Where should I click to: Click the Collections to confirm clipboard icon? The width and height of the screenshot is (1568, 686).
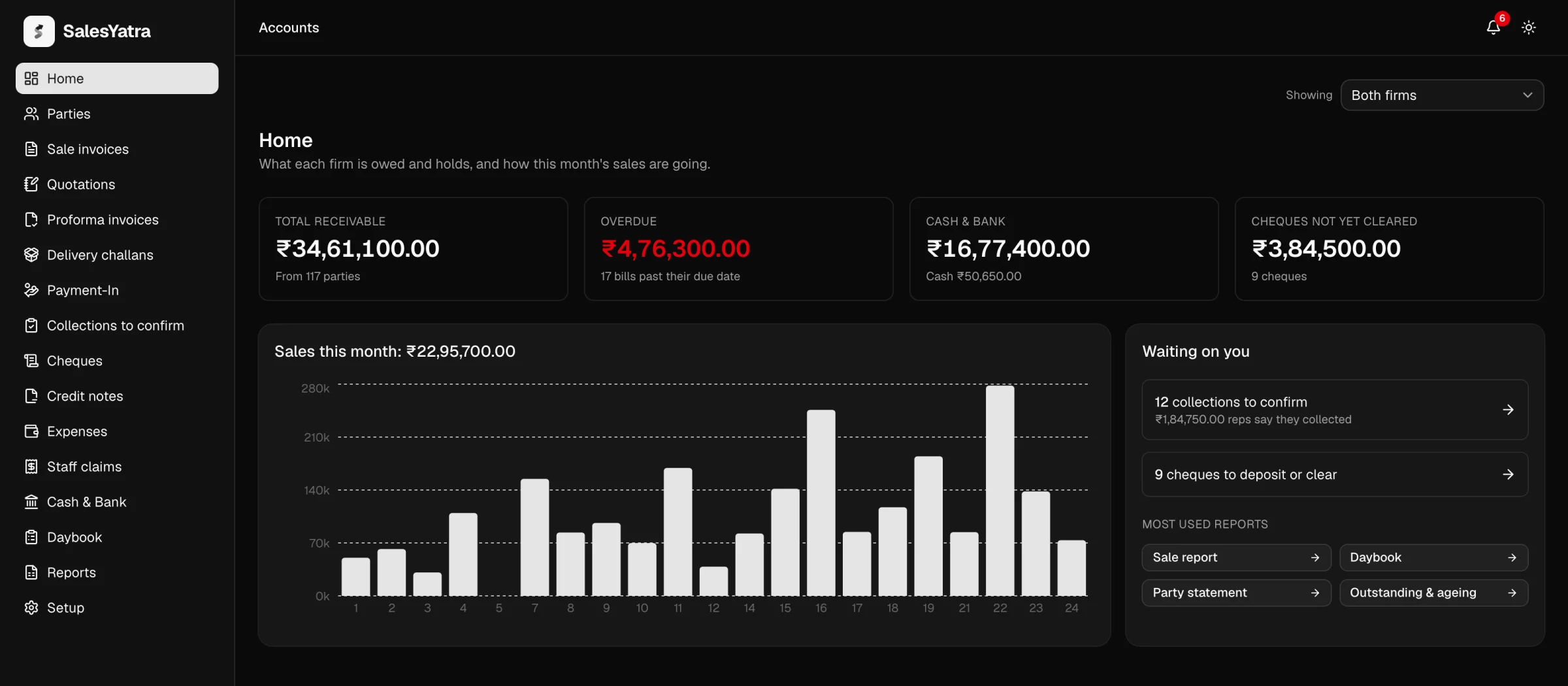coord(31,325)
